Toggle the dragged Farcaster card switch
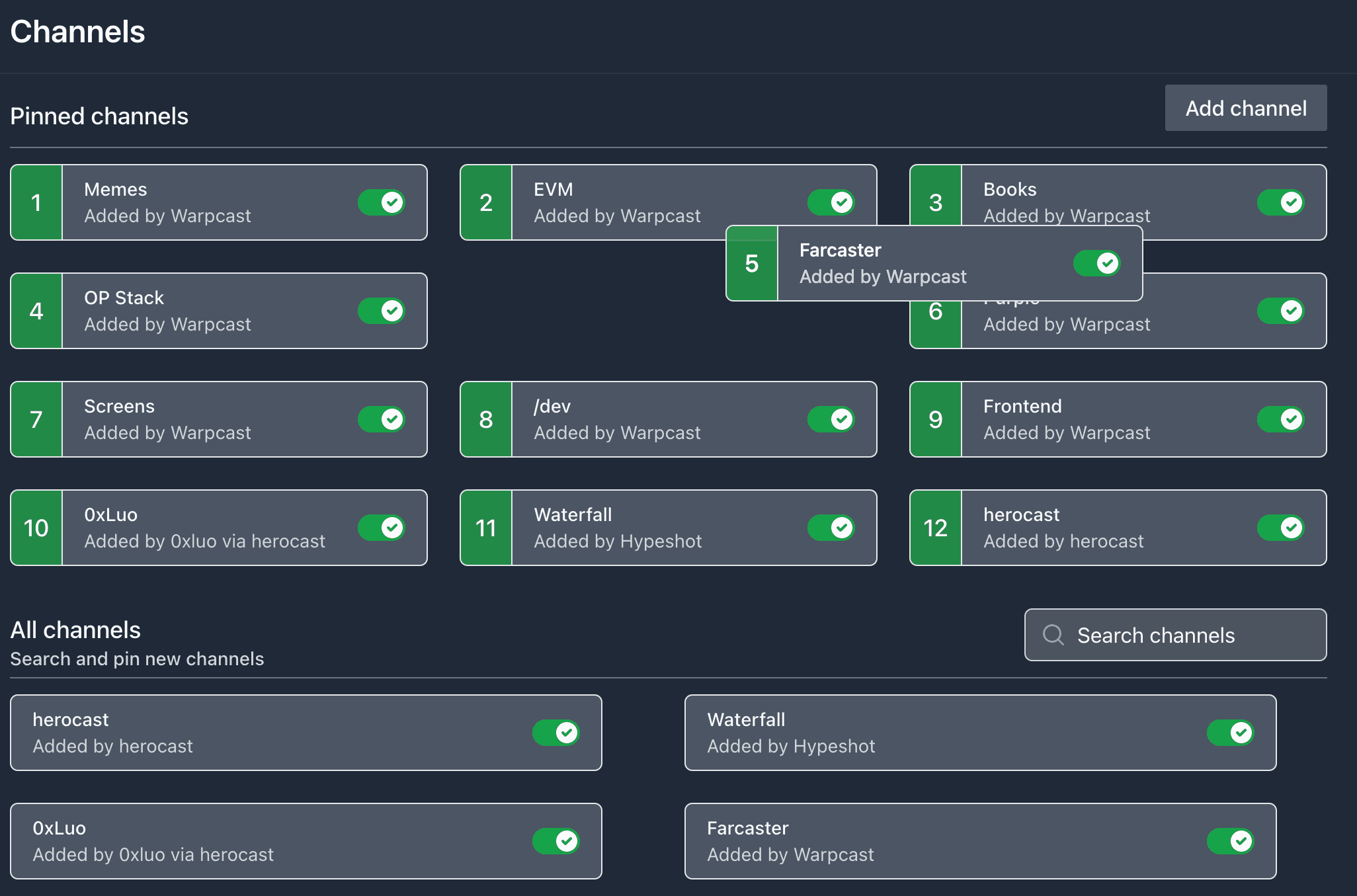This screenshot has width=1357, height=896. (1097, 263)
